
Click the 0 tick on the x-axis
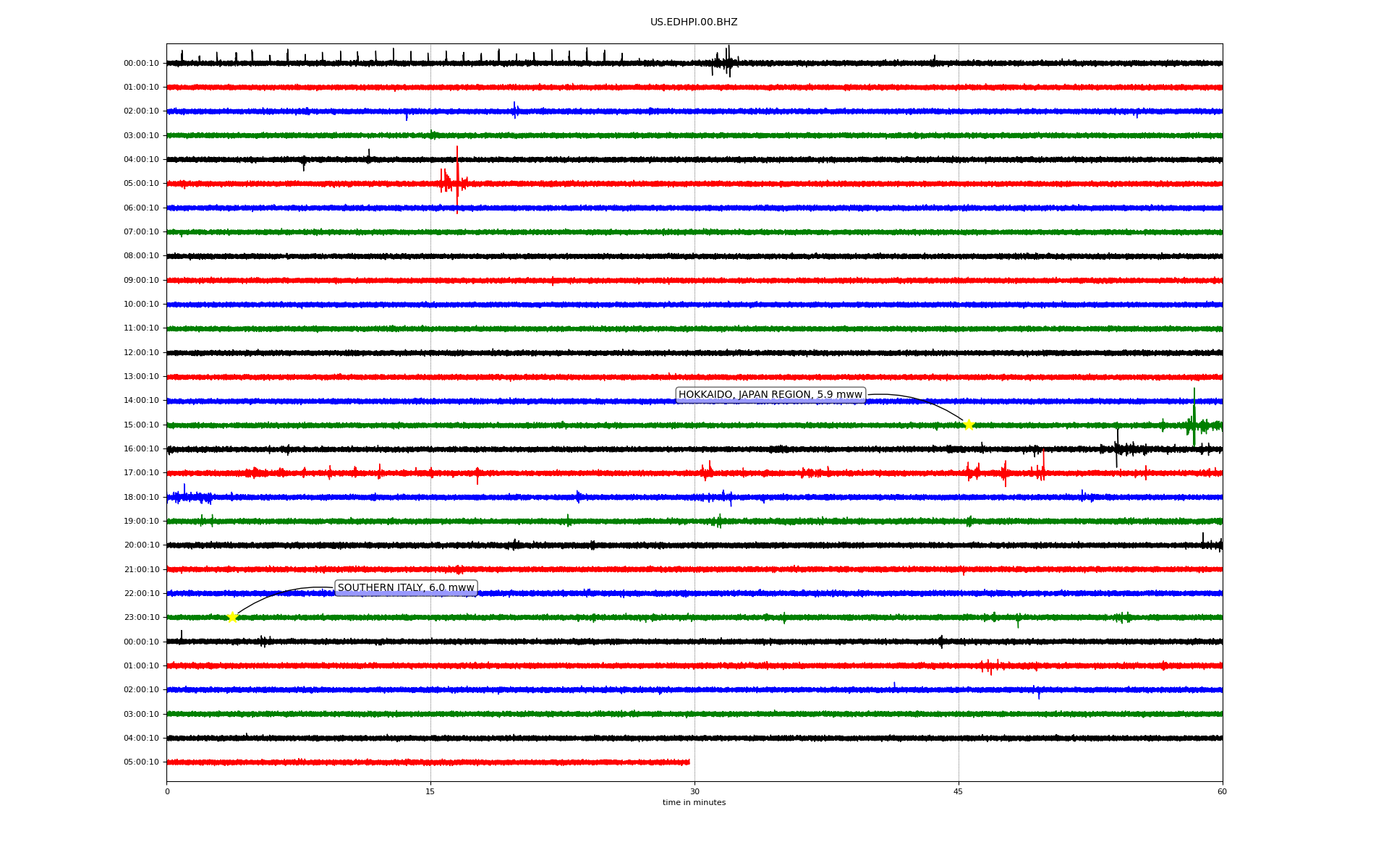pos(167,791)
